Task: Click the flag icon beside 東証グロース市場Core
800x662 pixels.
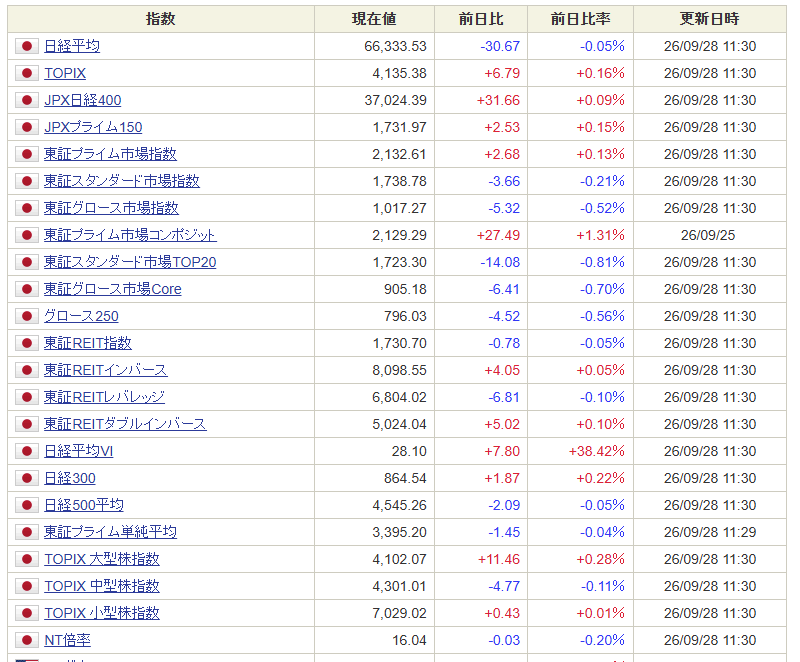Action: pos(27,290)
